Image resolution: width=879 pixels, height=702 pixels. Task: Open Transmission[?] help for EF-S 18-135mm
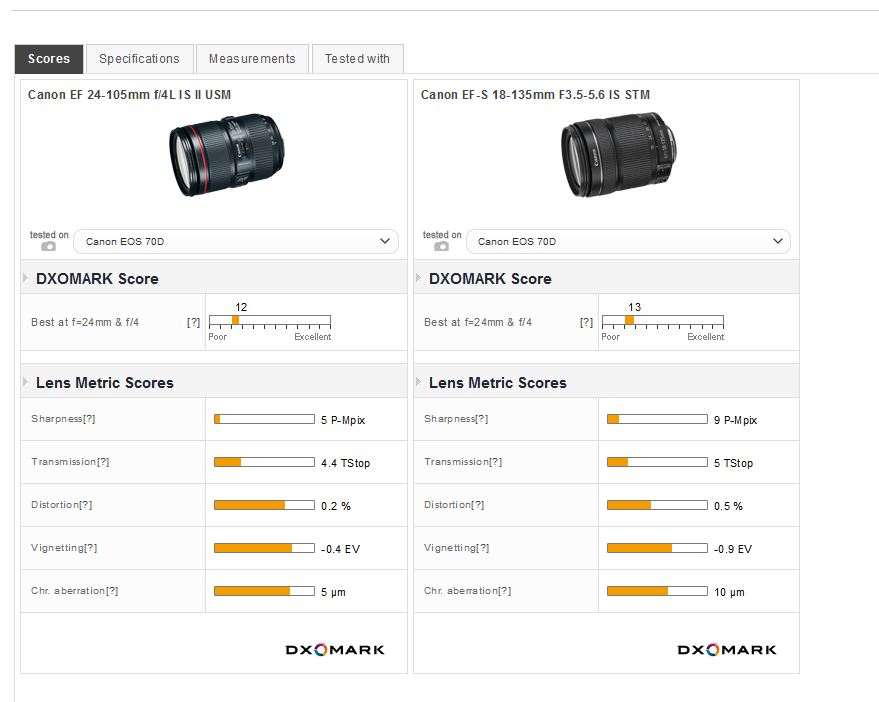tap(496, 462)
